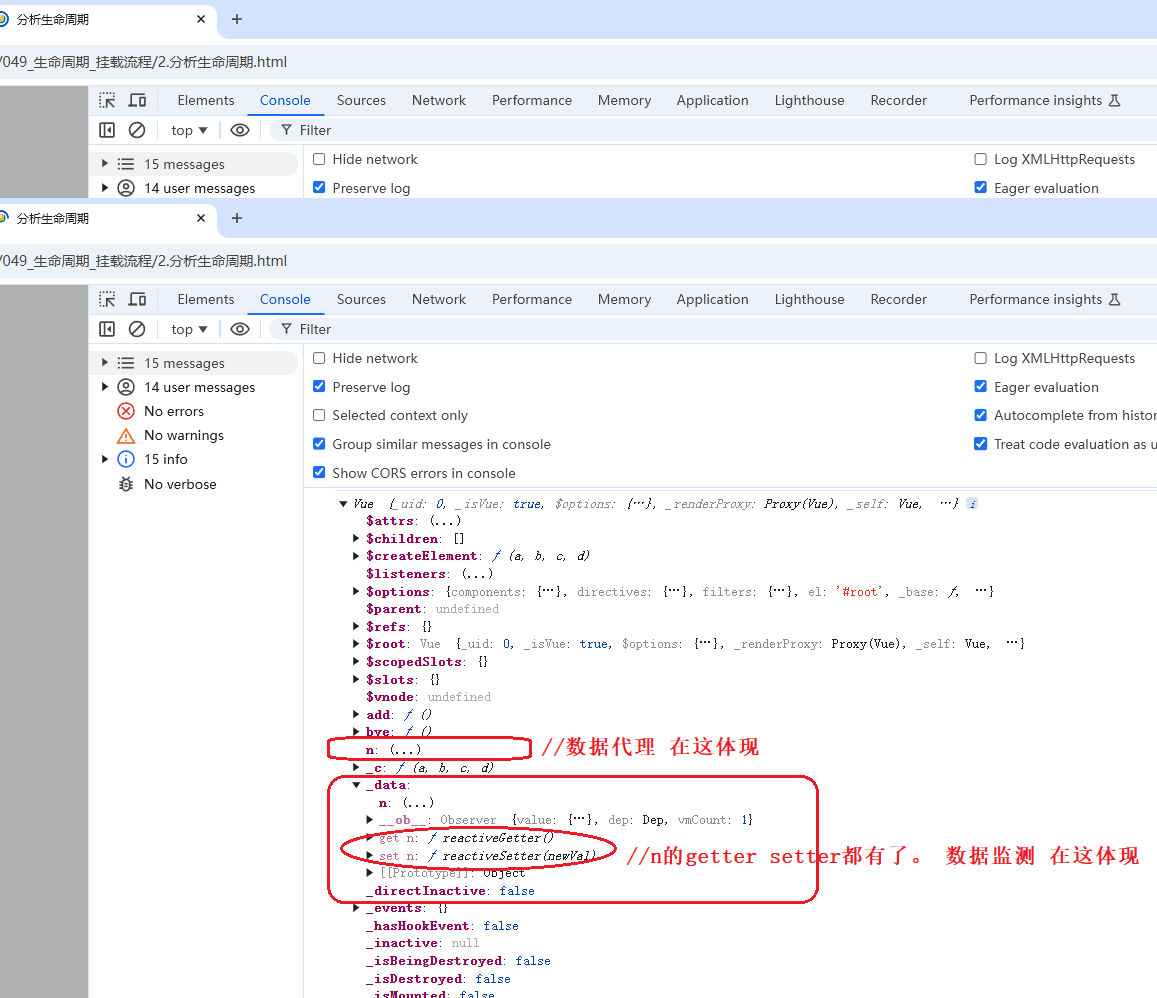Switch to the Application tab in the lower DevTools panel
Viewport: 1157px width, 998px height.
pos(712,299)
